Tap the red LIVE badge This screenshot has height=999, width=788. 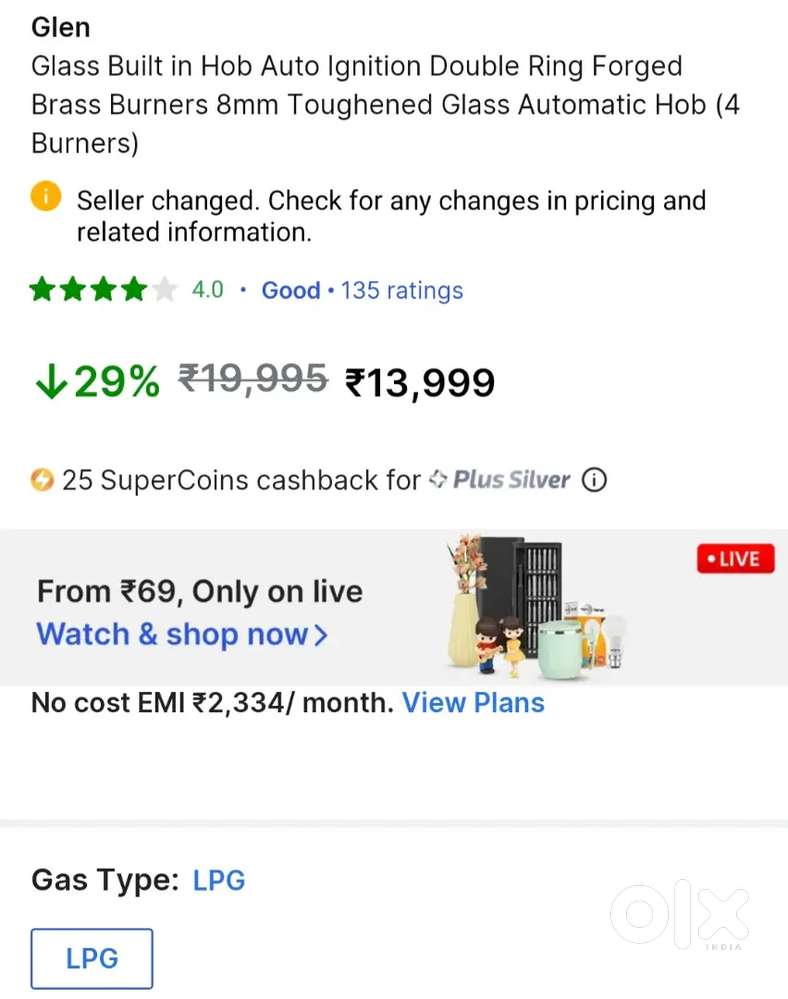click(736, 559)
